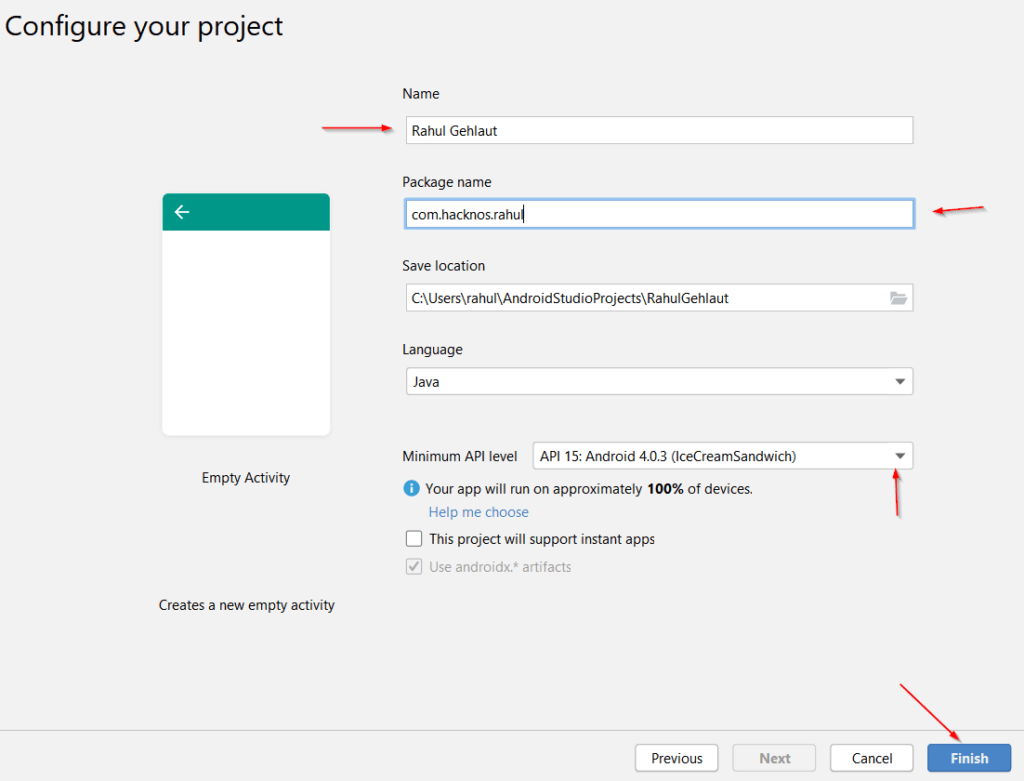Image resolution: width=1024 pixels, height=781 pixels.
Task: Click the Language combo box showing Java
Action: coord(650,381)
